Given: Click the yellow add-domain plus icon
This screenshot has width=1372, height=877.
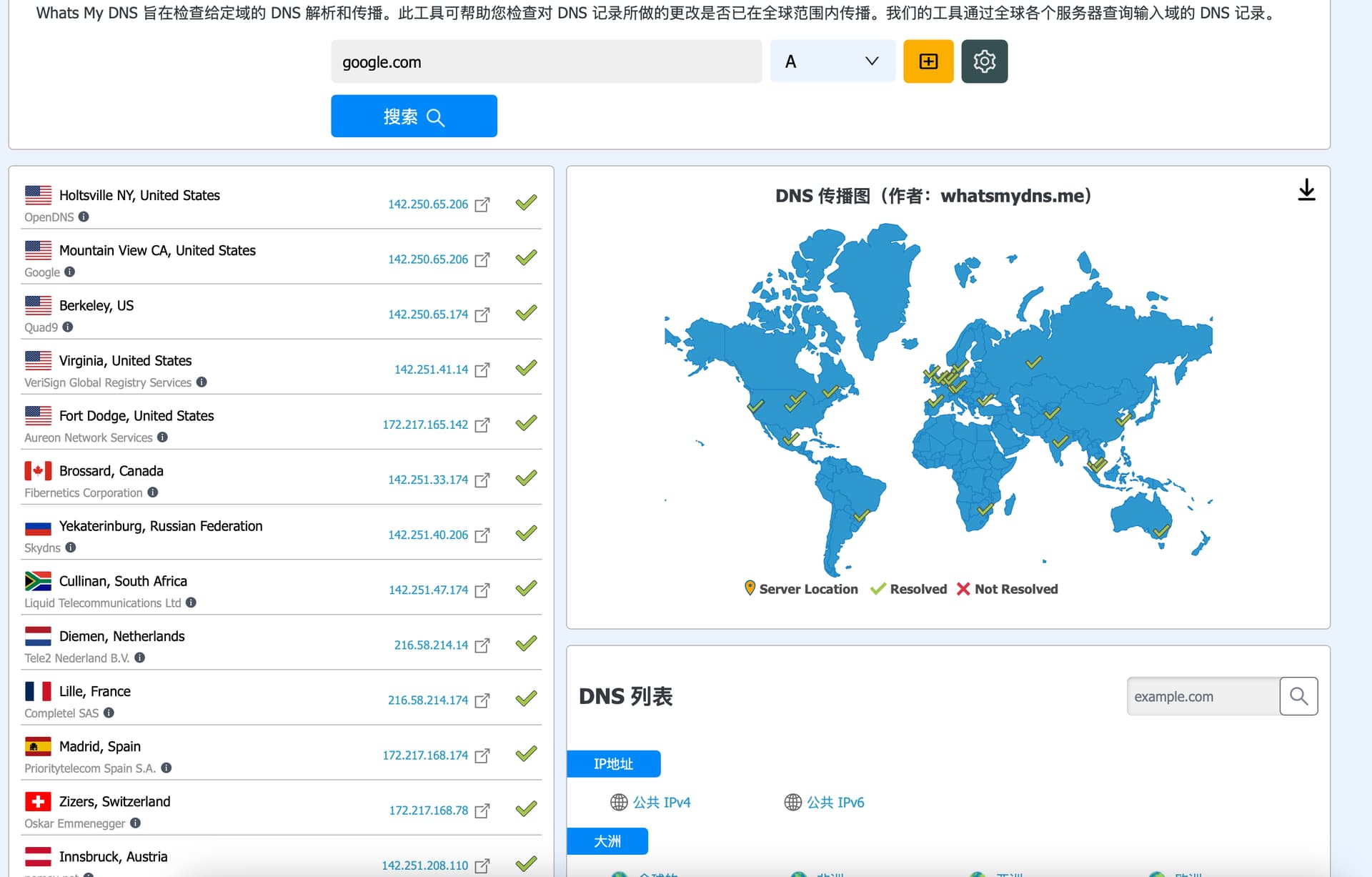Looking at the screenshot, I should click(x=928, y=61).
